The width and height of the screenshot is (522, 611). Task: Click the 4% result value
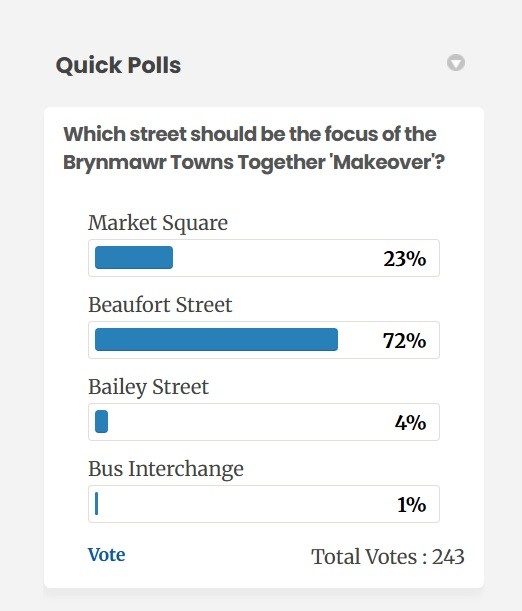pos(410,423)
